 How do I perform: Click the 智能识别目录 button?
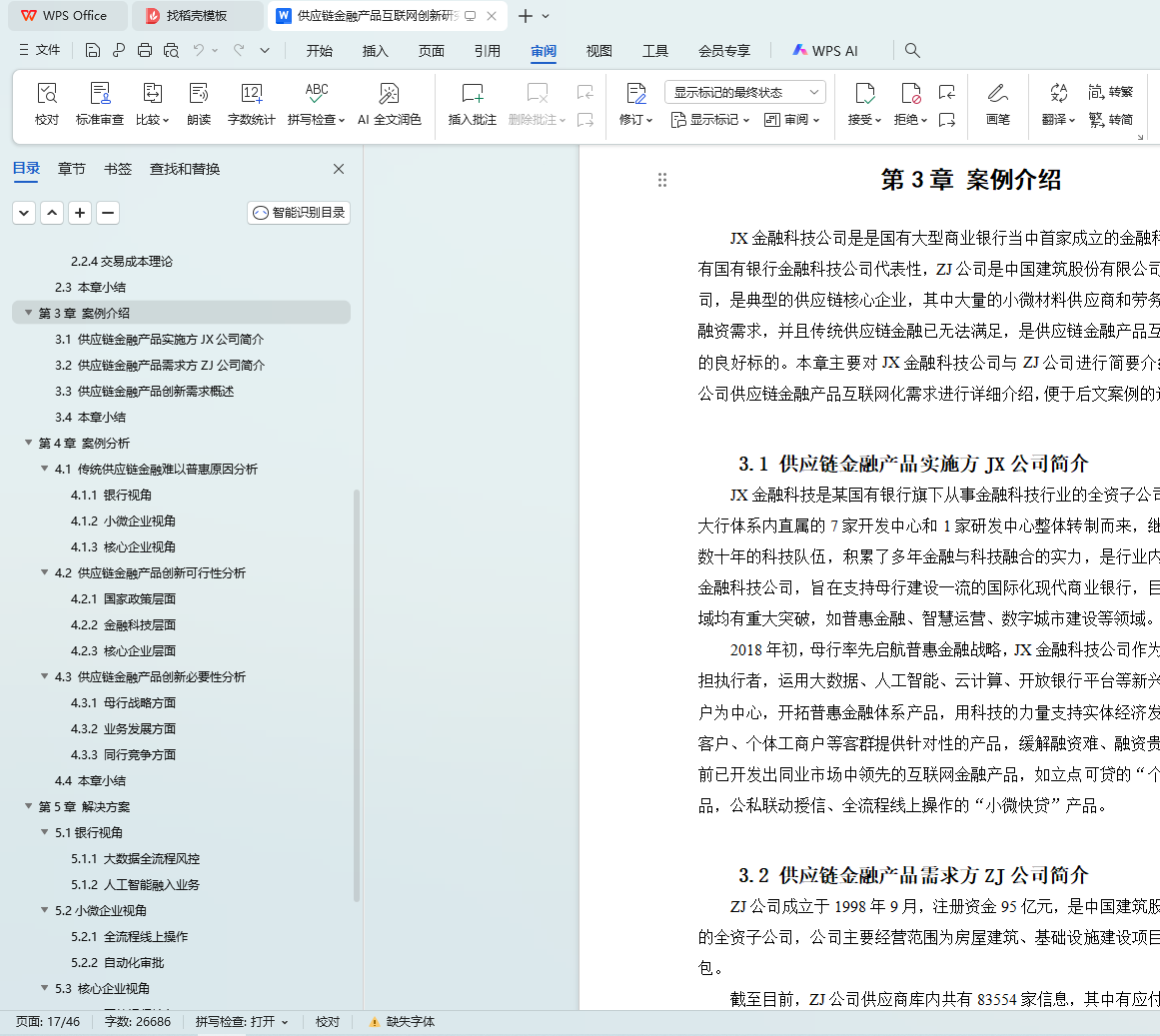point(299,213)
